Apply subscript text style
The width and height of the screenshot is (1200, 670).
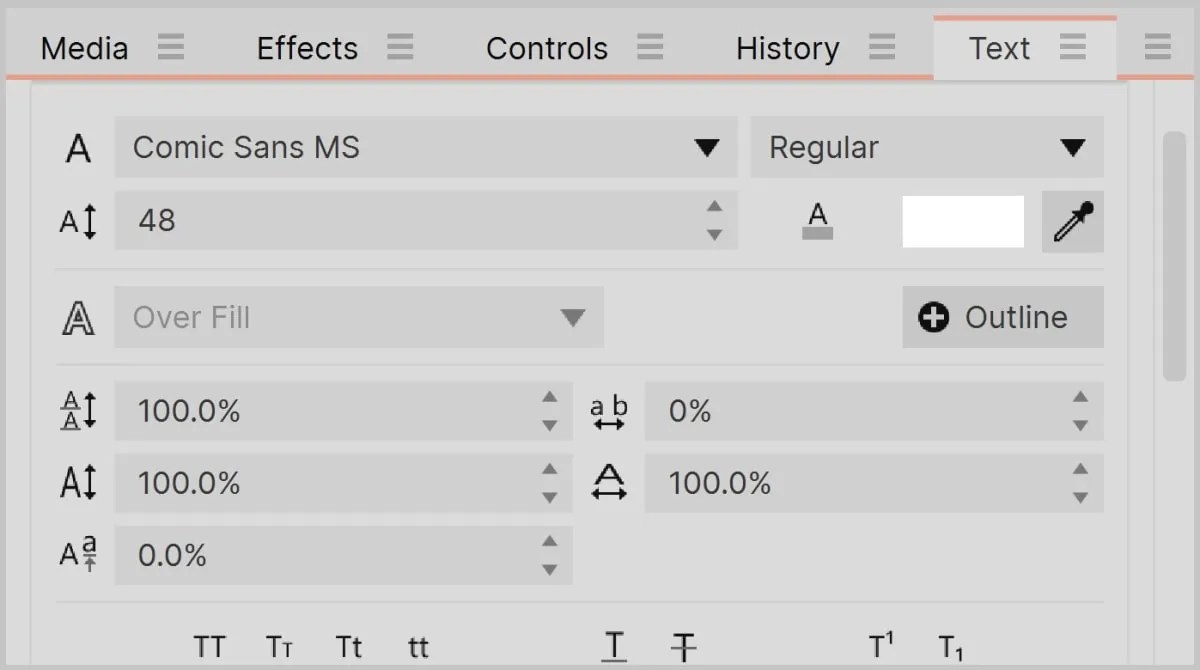click(x=950, y=648)
